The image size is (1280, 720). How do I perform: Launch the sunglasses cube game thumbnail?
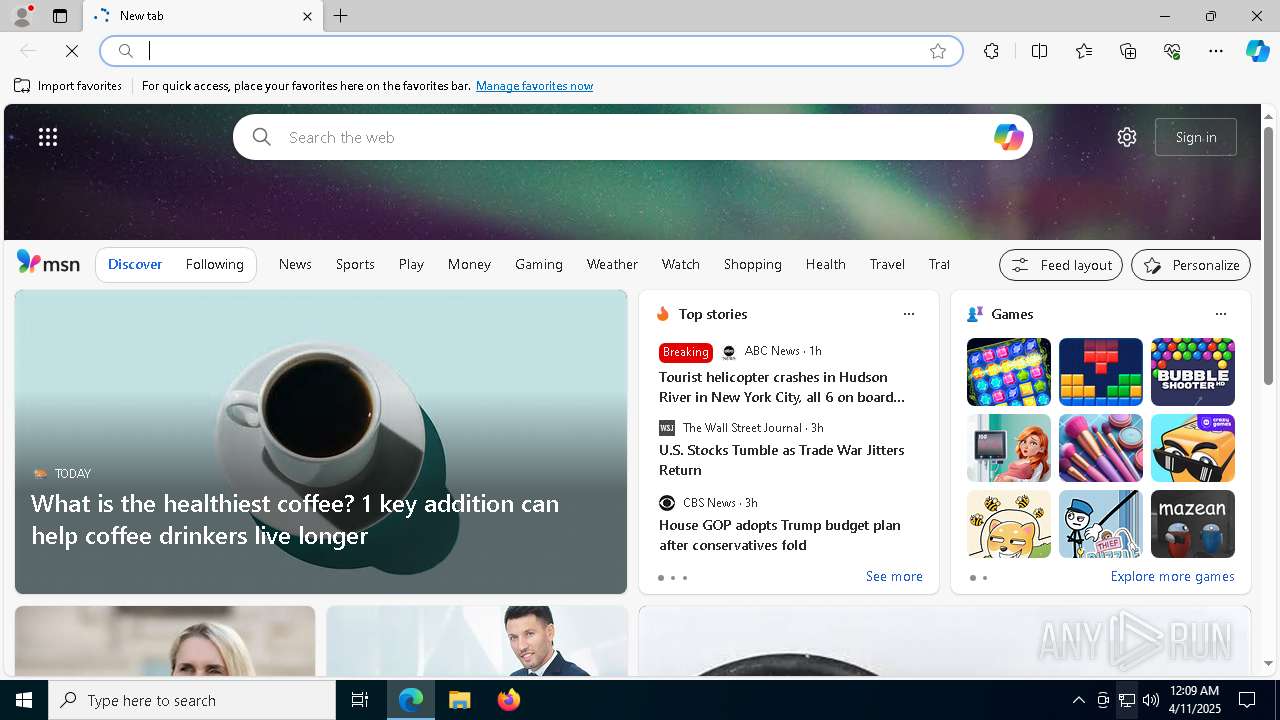click(1193, 448)
